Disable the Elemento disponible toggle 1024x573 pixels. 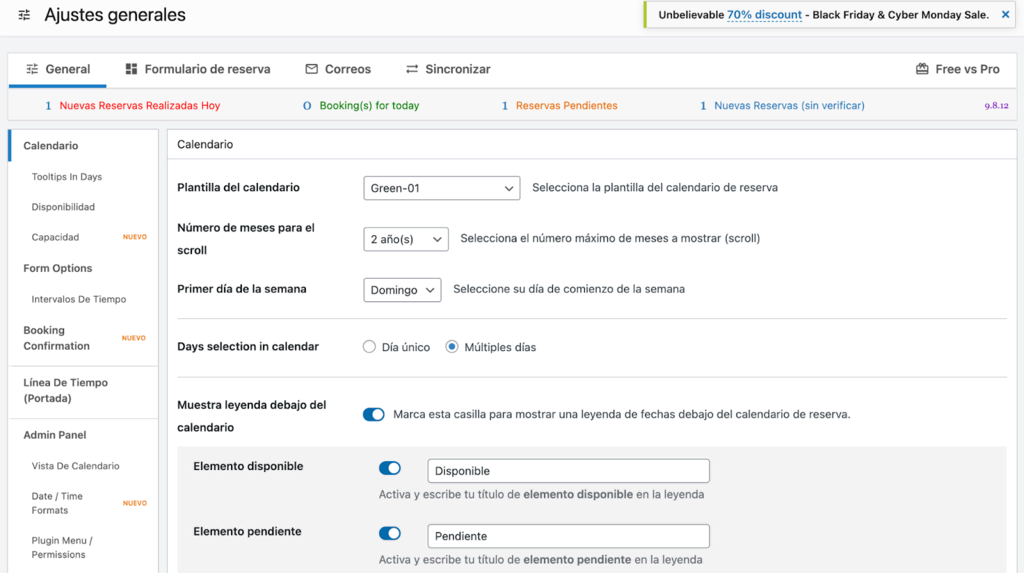click(390, 468)
